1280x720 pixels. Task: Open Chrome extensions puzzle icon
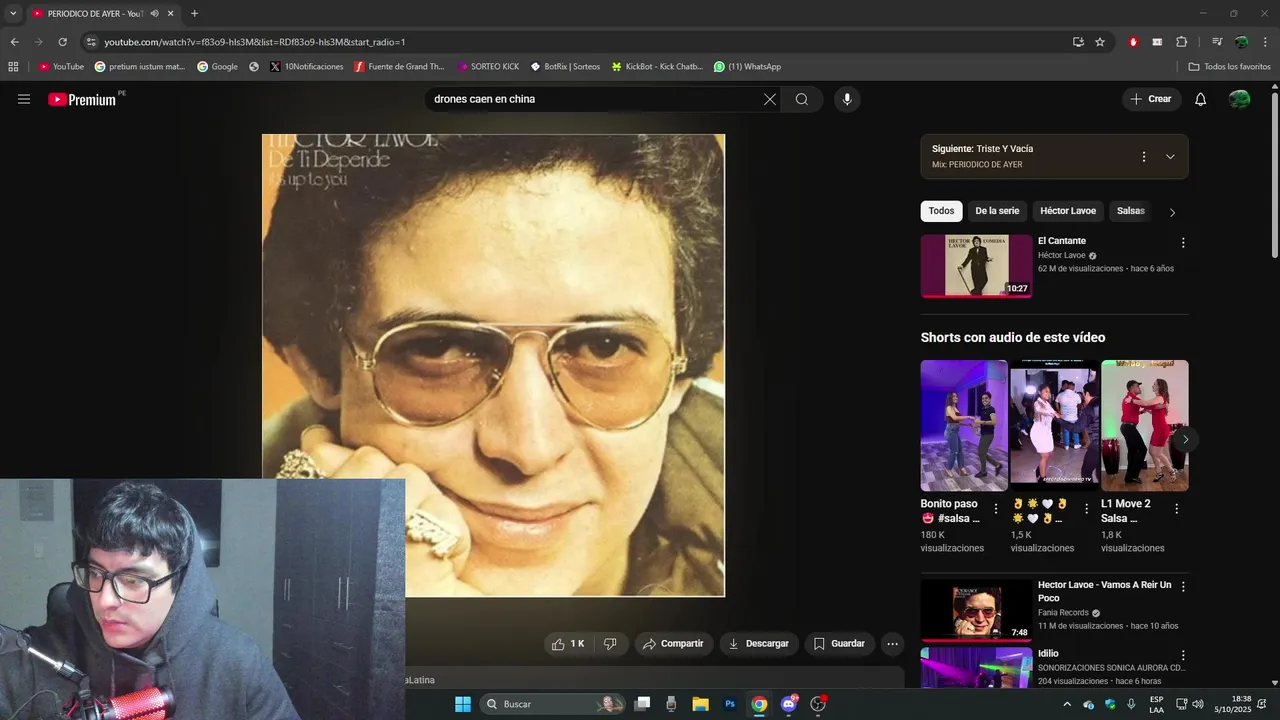(x=1181, y=42)
